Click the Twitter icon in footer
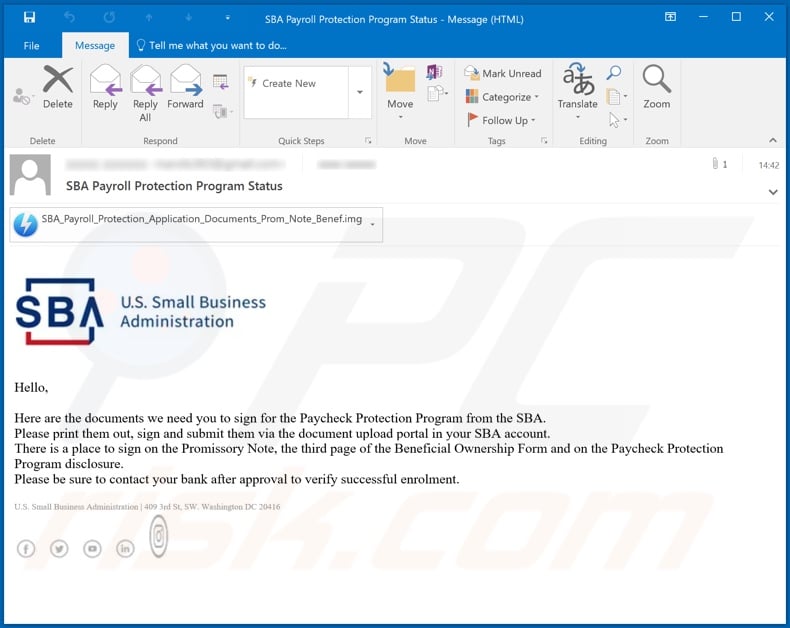 [59, 548]
